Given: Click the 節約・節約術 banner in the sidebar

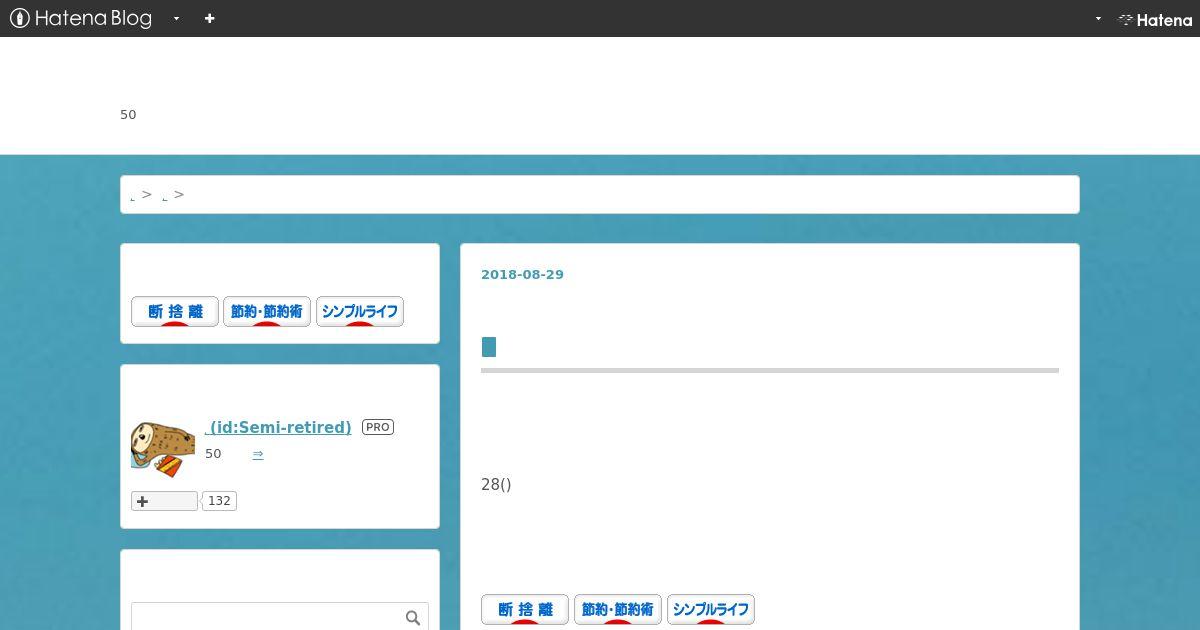Looking at the screenshot, I should click(267, 311).
